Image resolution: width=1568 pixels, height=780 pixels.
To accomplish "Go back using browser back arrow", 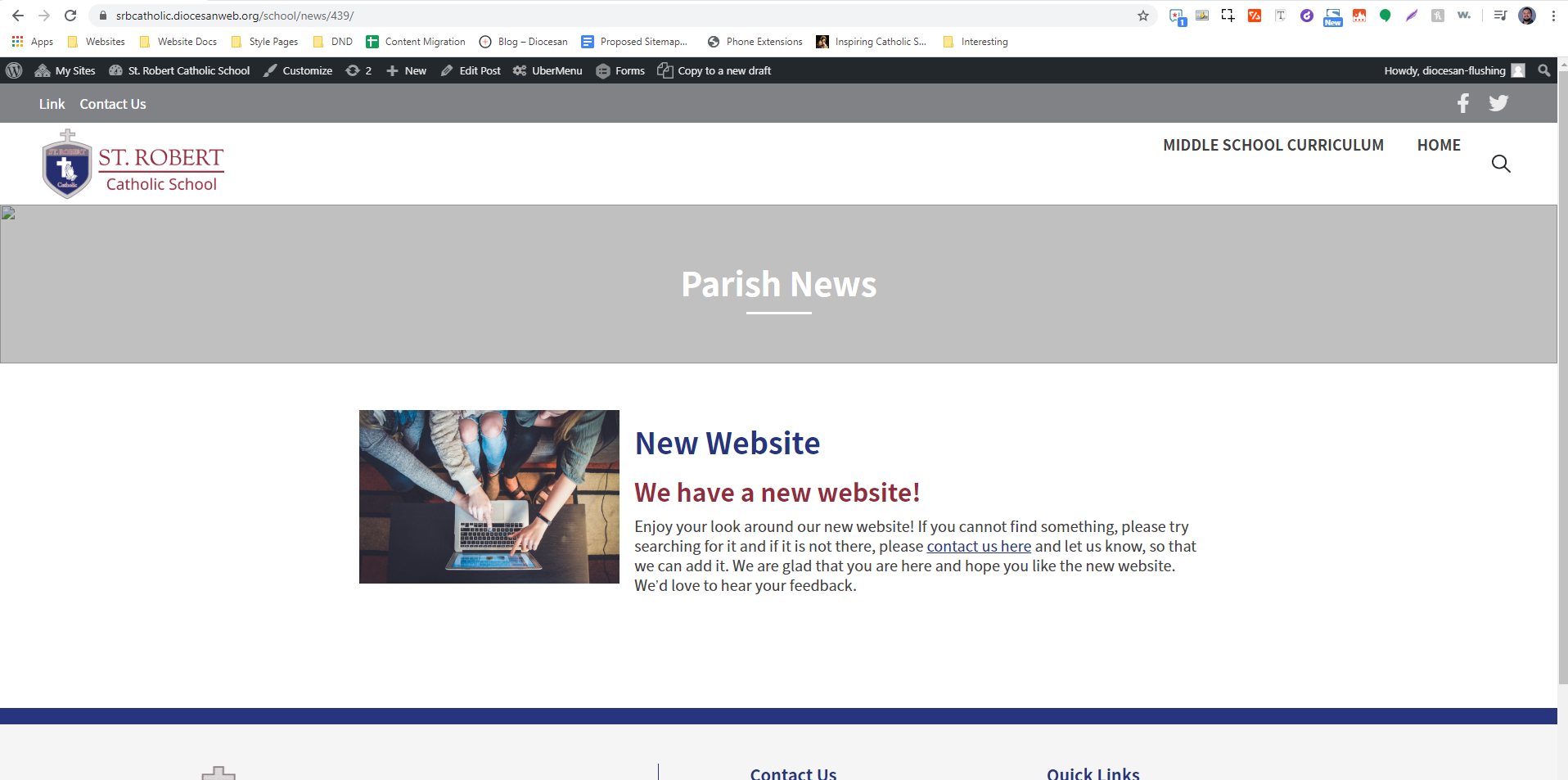I will pyautogui.click(x=18, y=16).
